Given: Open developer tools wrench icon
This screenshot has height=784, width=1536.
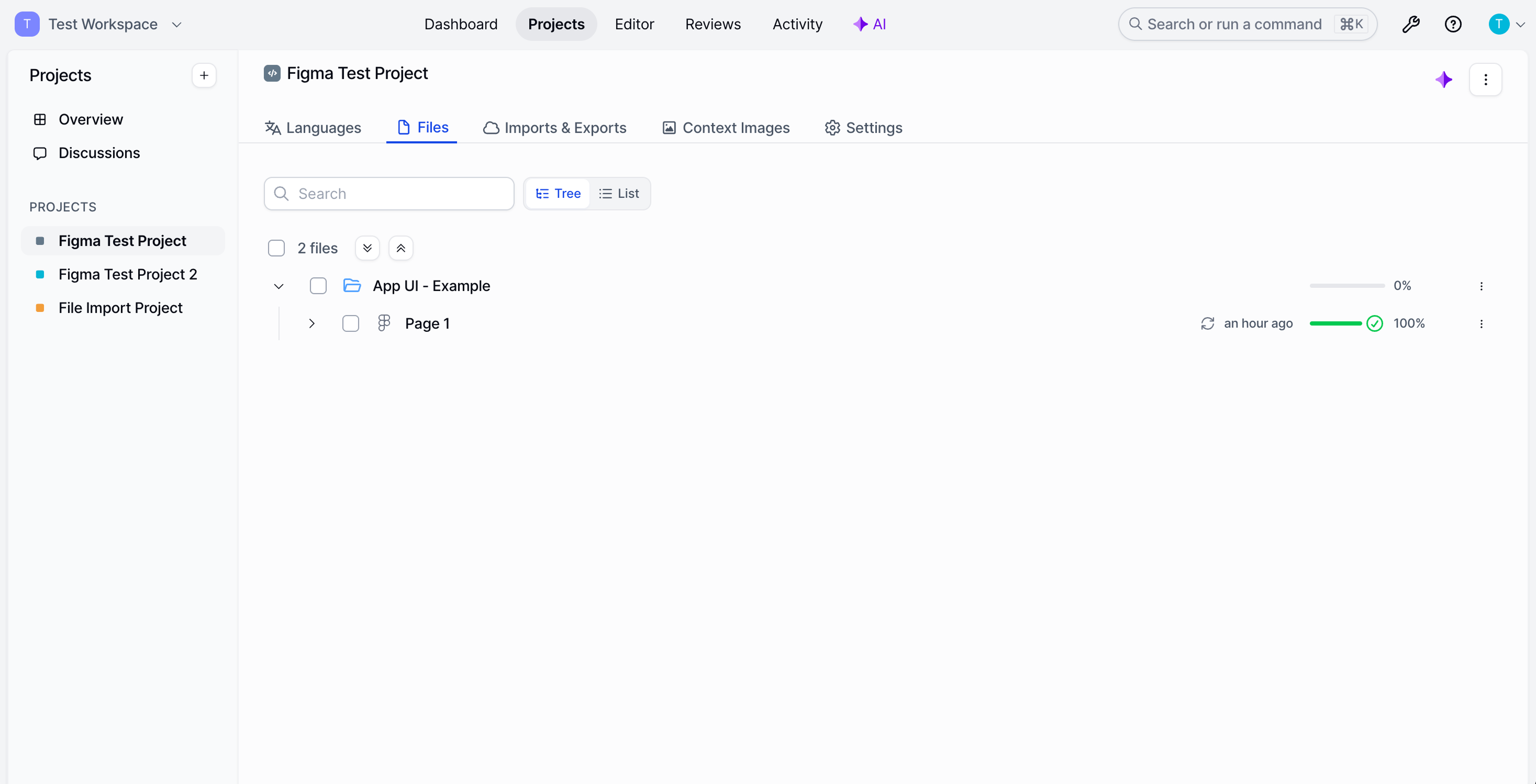Looking at the screenshot, I should (x=1411, y=25).
